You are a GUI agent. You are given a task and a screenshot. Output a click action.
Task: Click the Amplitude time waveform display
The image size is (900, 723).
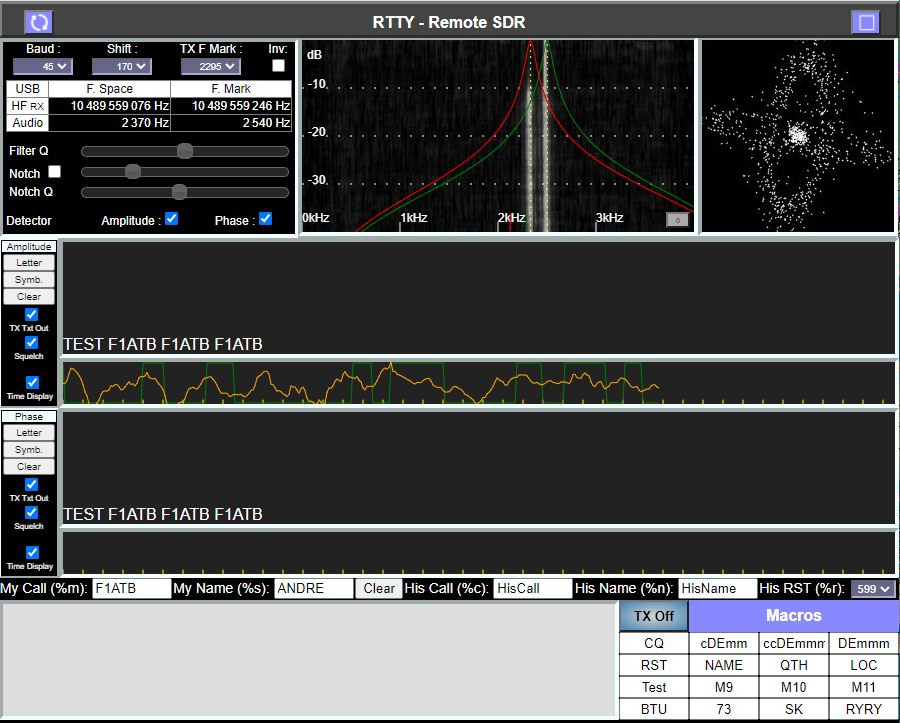pos(479,383)
